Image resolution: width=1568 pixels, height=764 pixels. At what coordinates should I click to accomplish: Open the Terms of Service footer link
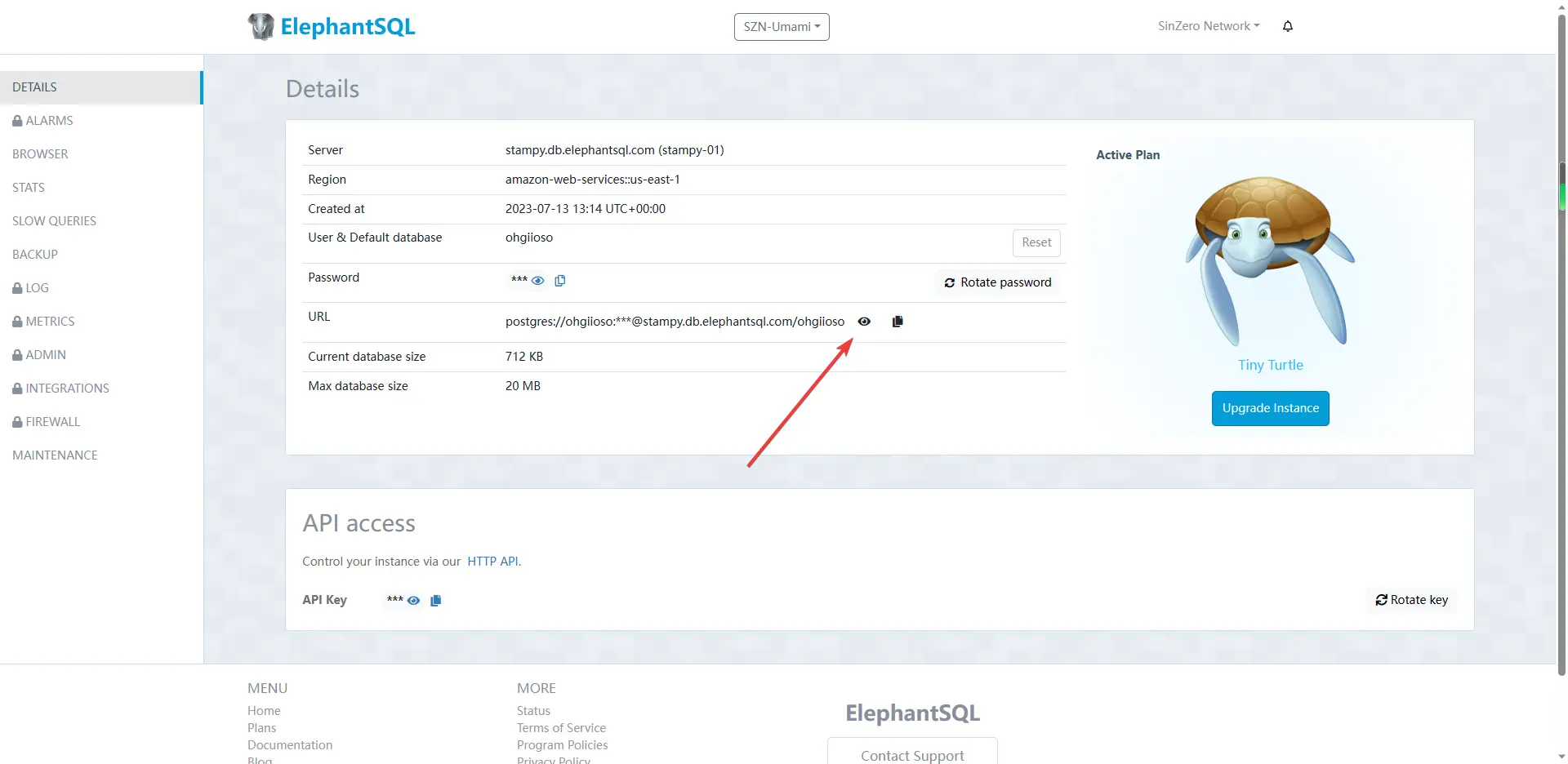point(561,728)
